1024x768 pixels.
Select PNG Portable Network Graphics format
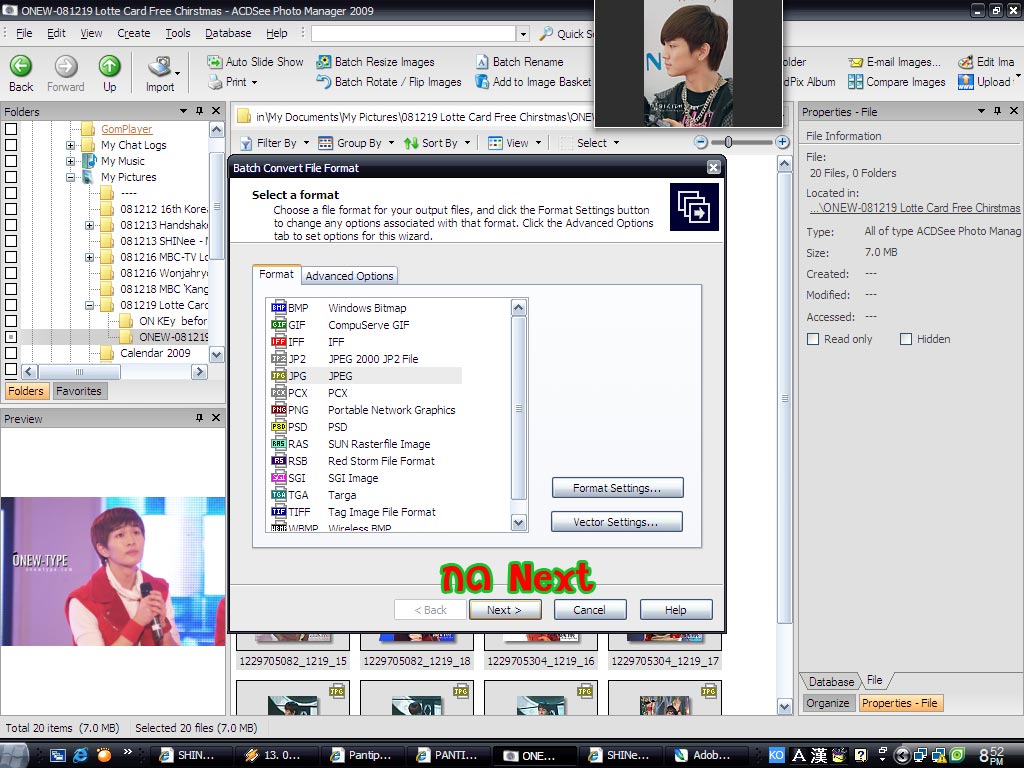tap(366, 409)
